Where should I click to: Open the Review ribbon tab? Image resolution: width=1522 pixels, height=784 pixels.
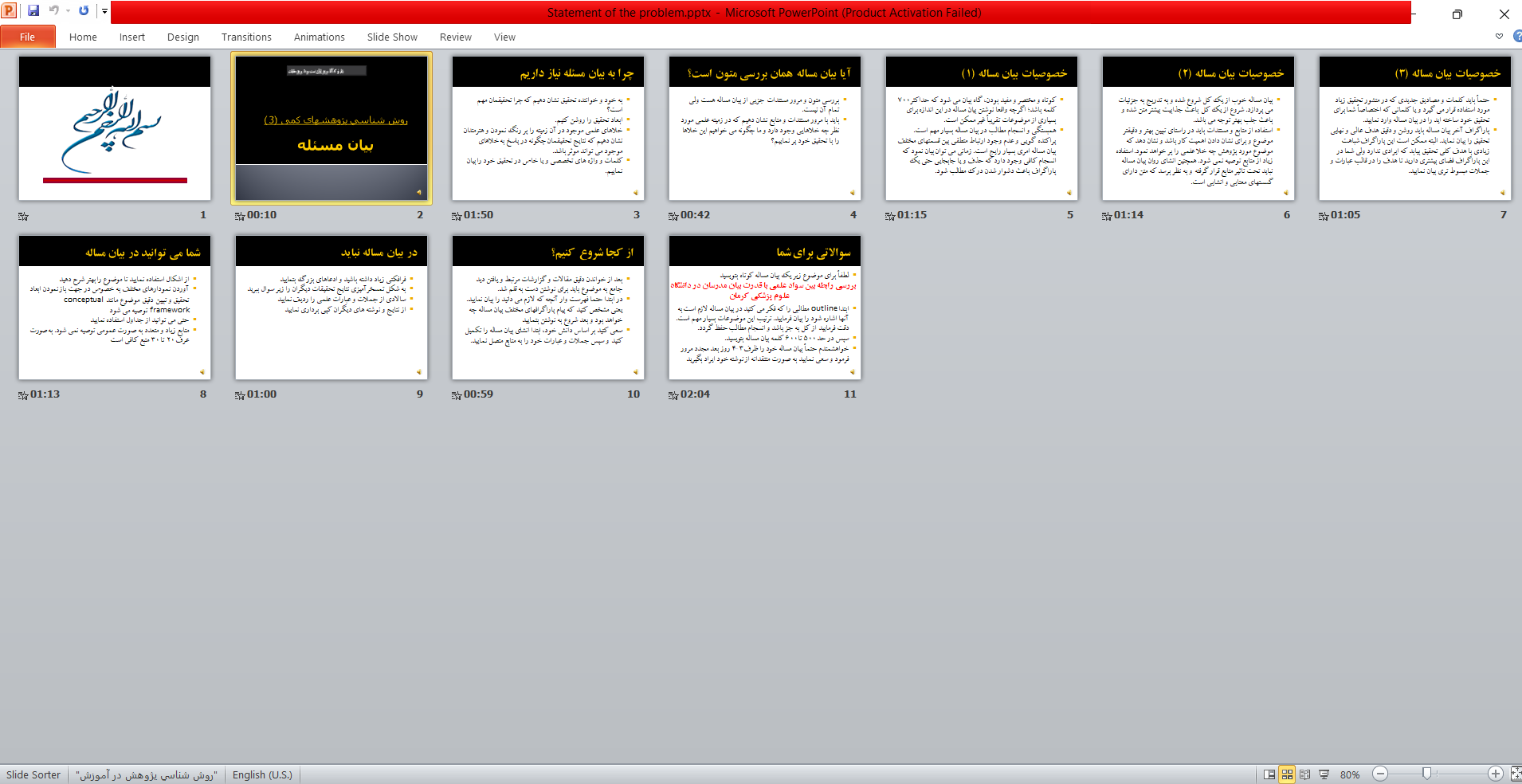(456, 37)
